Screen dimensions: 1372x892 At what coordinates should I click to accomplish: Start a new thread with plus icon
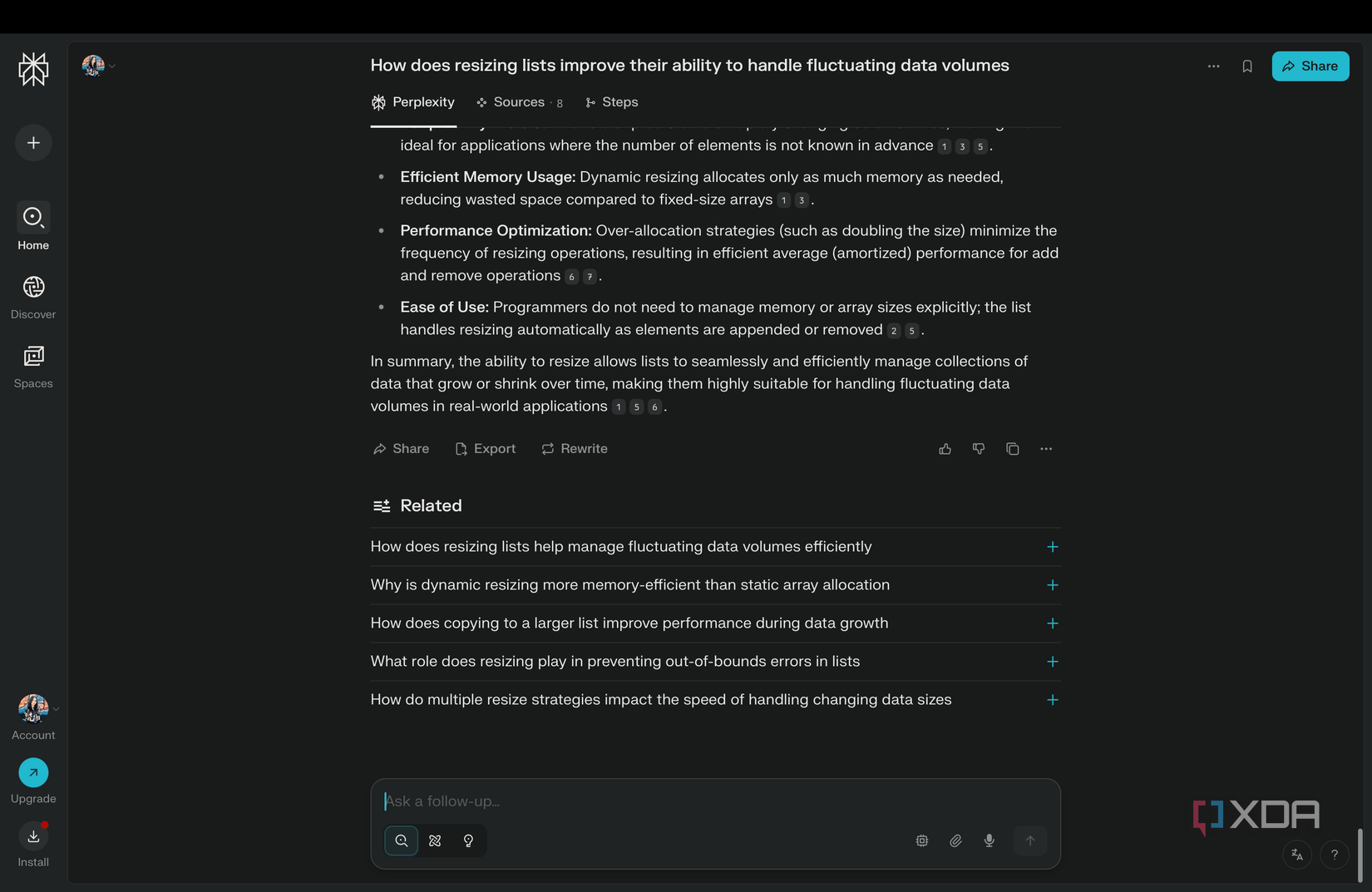tap(33, 143)
